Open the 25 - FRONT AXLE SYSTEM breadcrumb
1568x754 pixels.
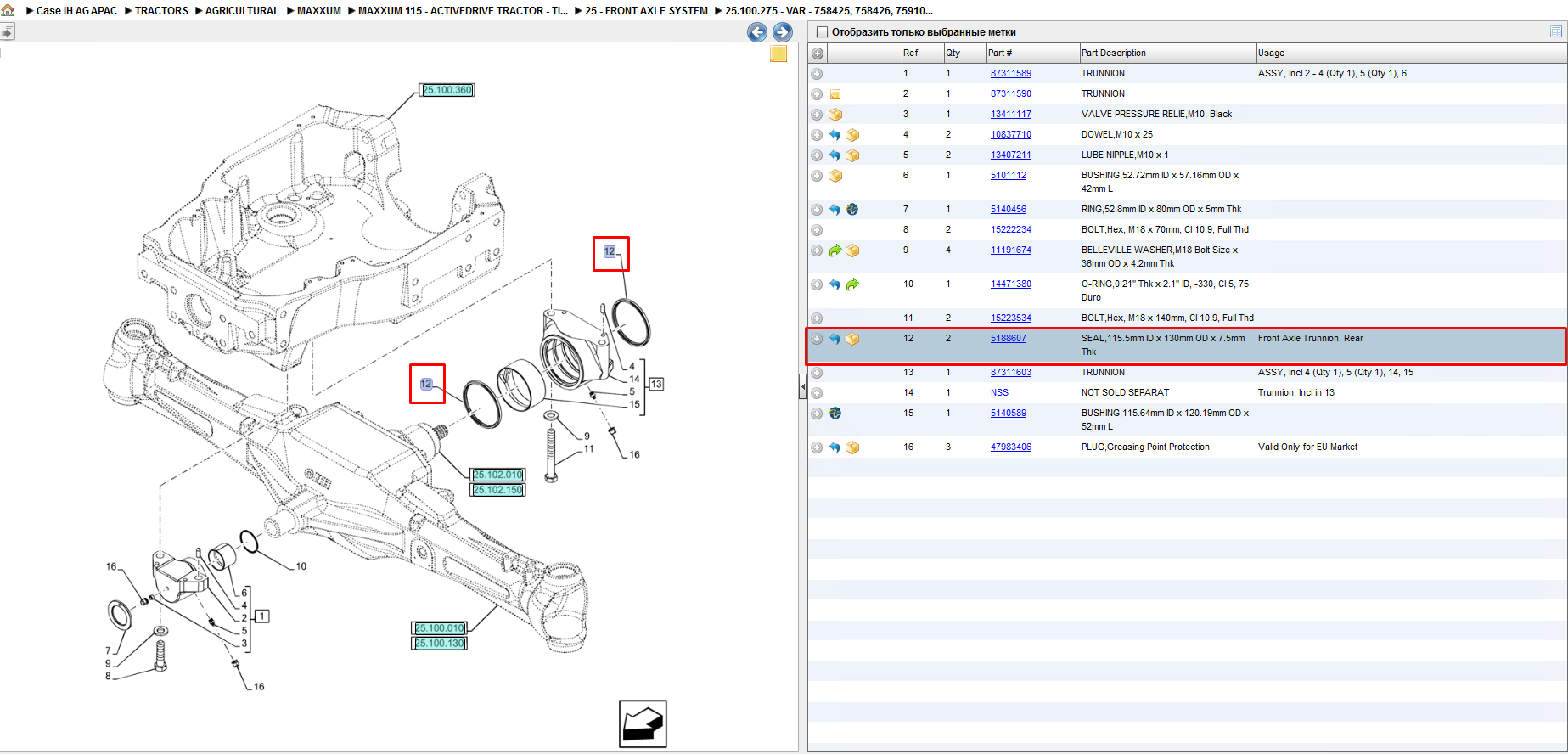(x=646, y=11)
